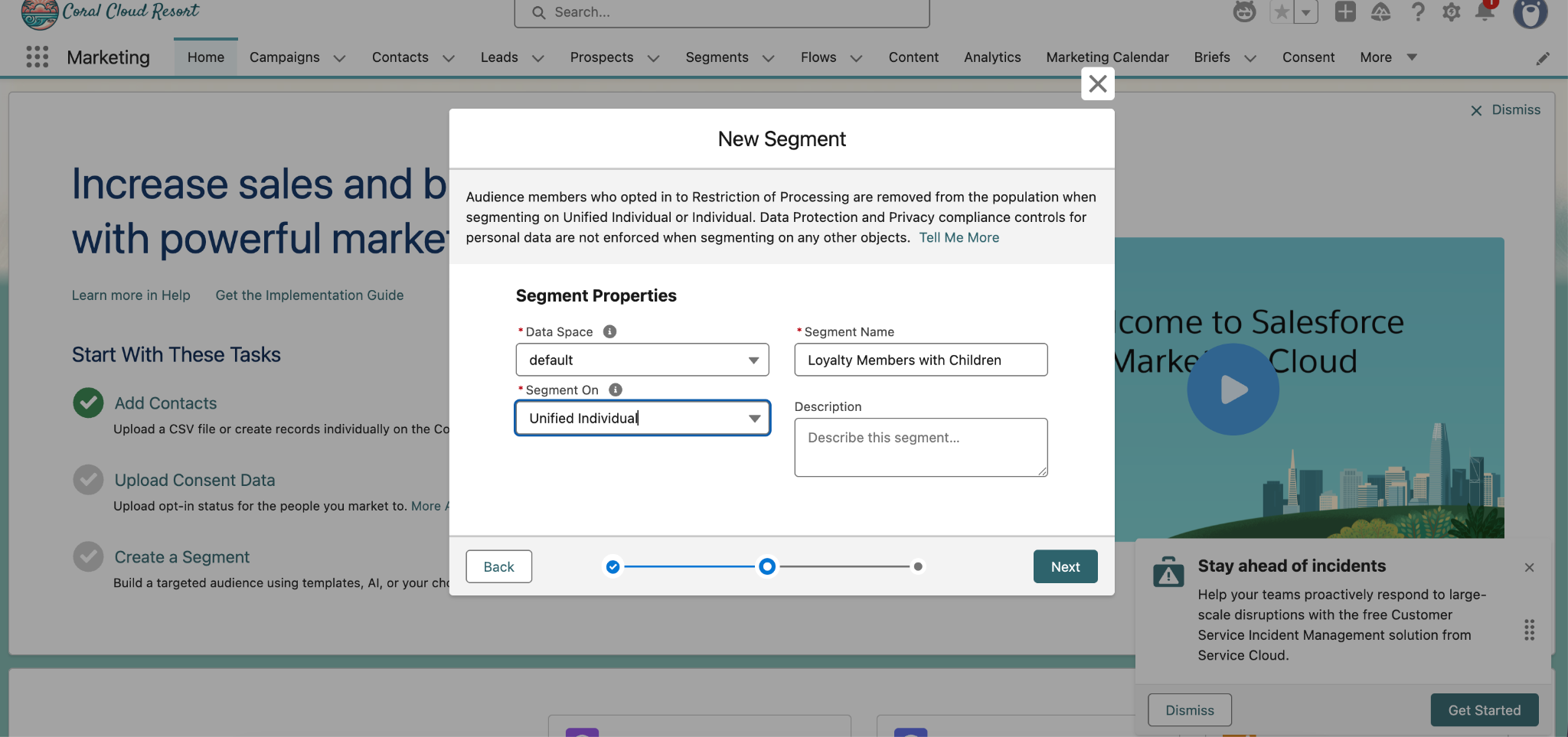The width and height of the screenshot is (1568, 737).
Task: Click the completed first step progress marker
Action: pos(612,566)
